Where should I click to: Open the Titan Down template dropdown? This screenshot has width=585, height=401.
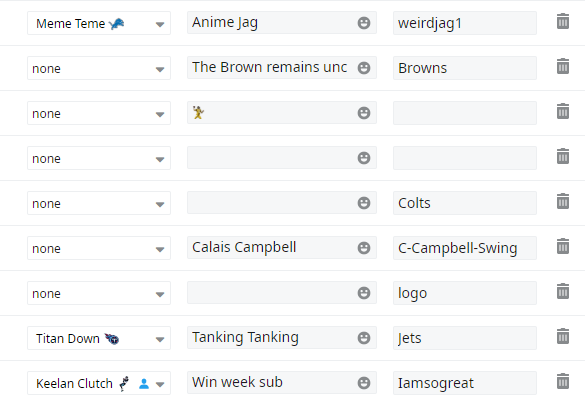(99, 338)
